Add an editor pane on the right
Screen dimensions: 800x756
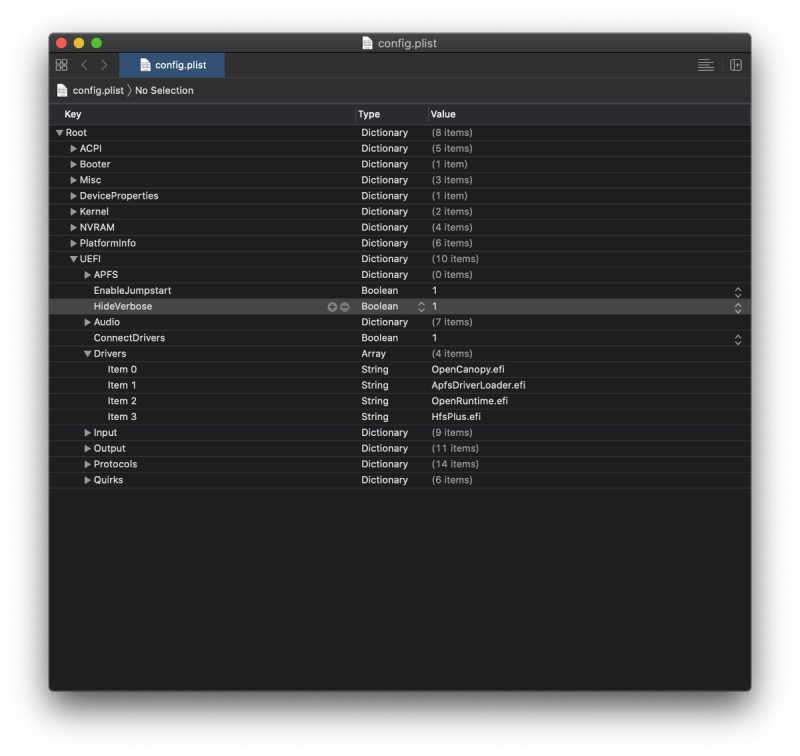[x=736, y=65]
